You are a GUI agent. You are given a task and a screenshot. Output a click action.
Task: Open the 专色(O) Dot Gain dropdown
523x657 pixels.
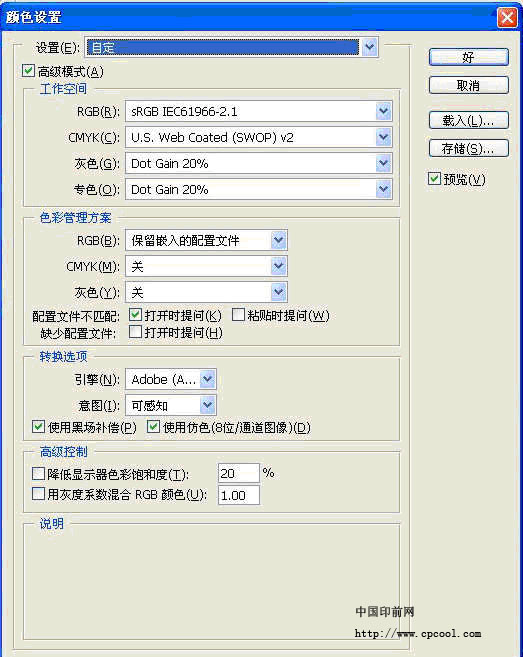pos(259,189)
